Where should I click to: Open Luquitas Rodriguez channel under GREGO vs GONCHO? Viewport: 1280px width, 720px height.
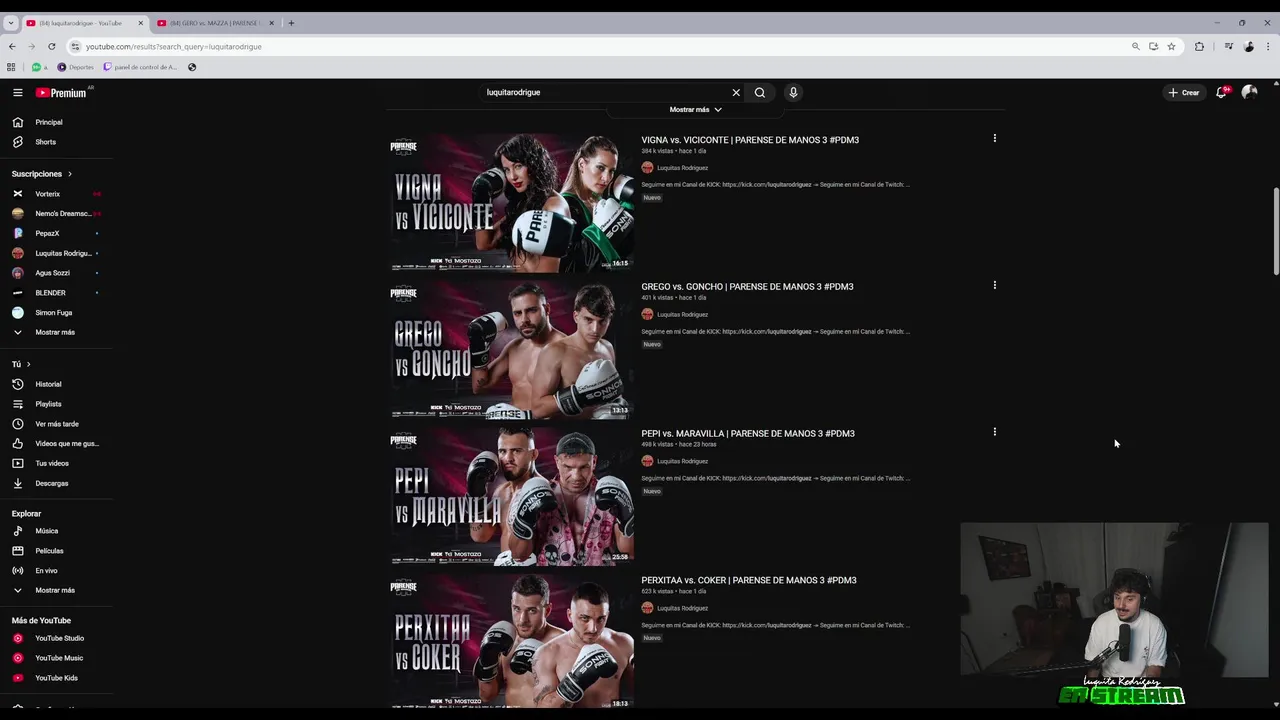point(682,314)
